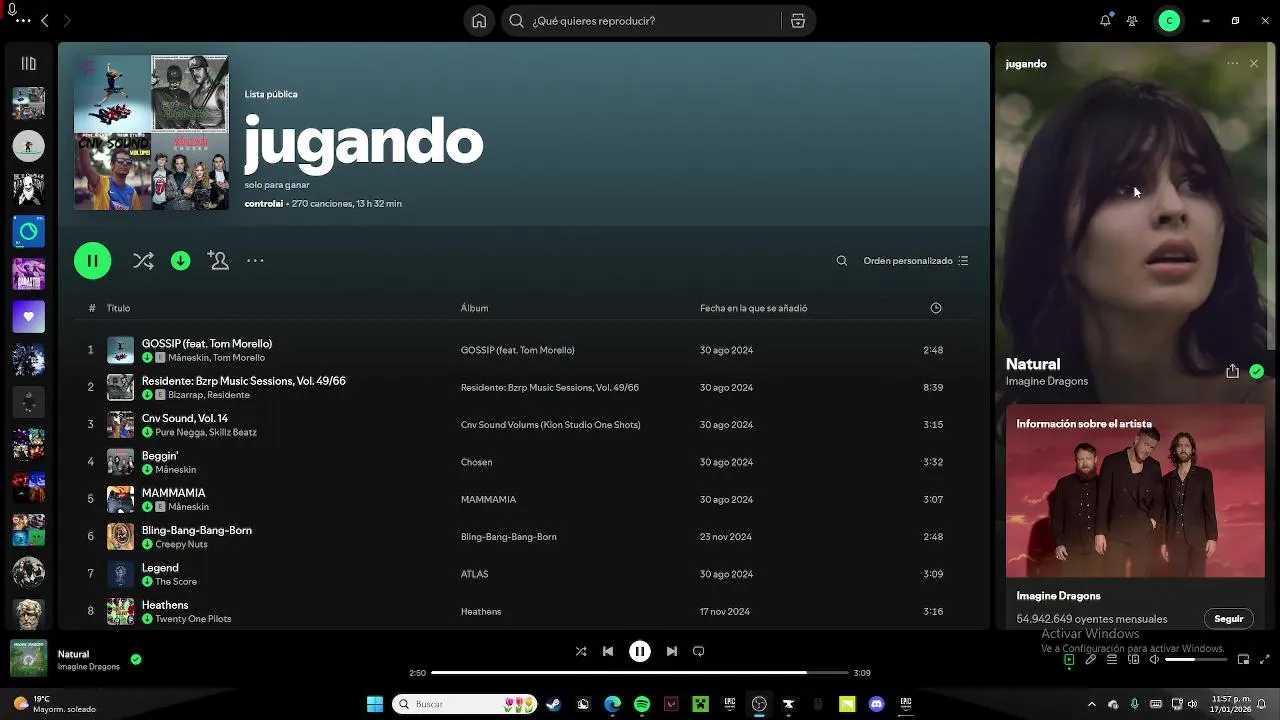The height and width of the screenshot is (720, 1280).
Task: Open the mini player icon
Action: [x=1243, y=660]
